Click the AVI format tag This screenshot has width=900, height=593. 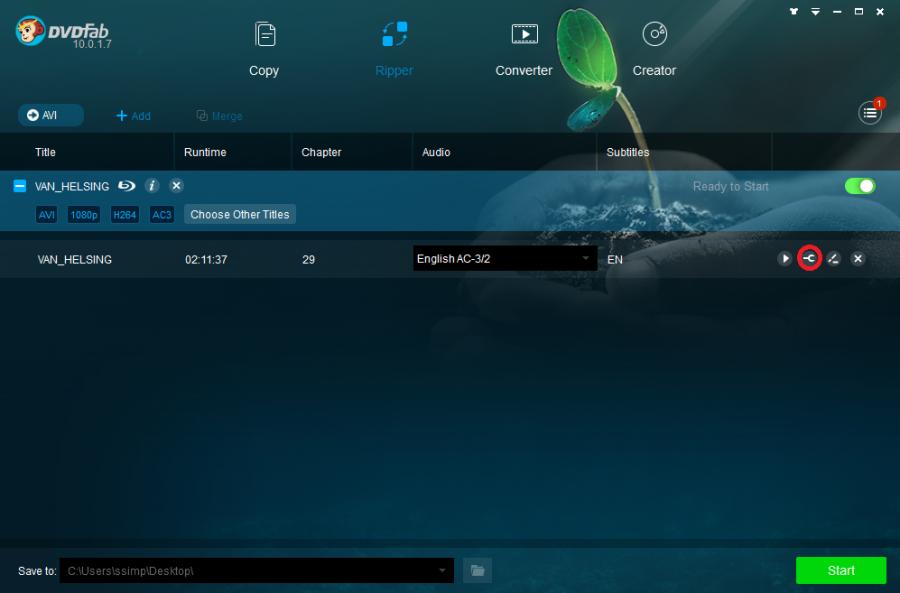(46, 215)
